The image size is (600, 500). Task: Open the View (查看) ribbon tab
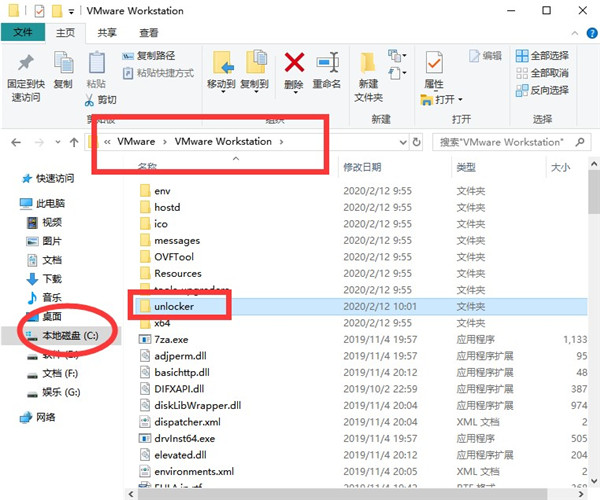[x=147, y=33]
